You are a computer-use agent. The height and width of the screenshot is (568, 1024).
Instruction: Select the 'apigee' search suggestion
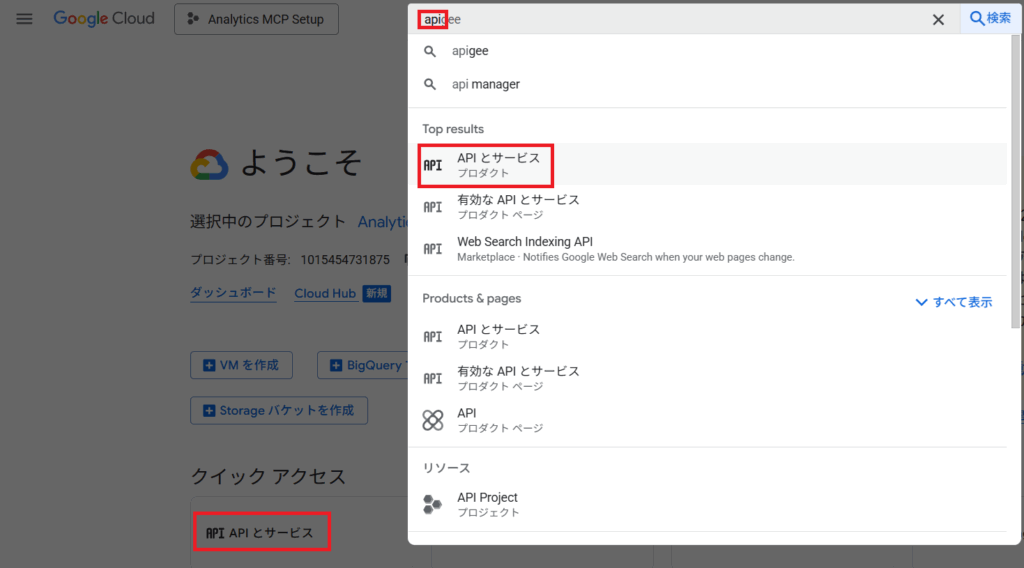[470, 51]
